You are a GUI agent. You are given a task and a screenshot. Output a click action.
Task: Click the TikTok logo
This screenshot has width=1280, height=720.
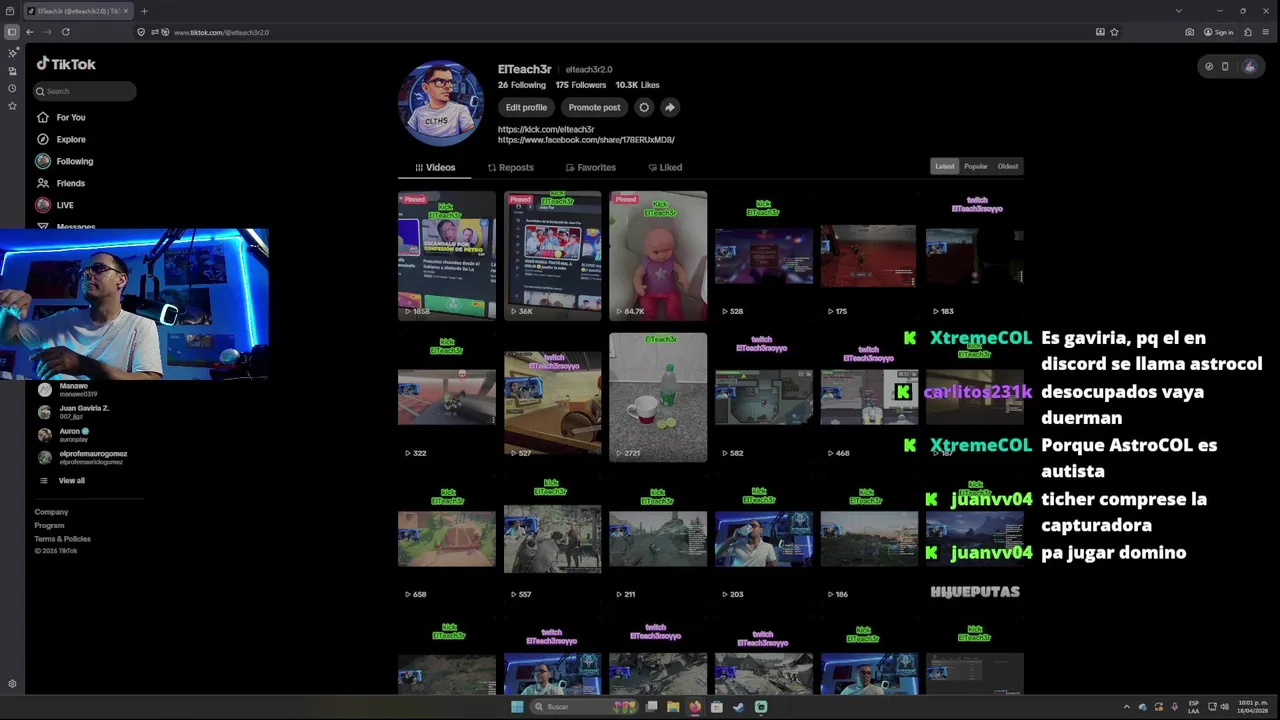(66, 64)
